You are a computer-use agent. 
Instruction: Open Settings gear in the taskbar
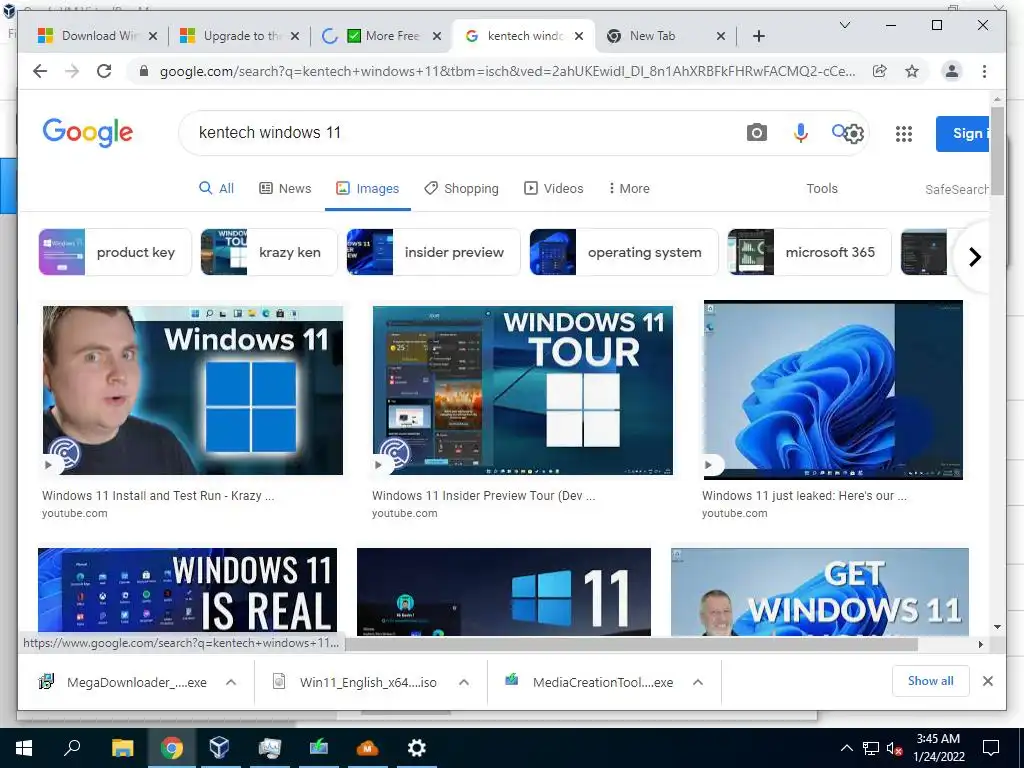(x=416, y=748)
